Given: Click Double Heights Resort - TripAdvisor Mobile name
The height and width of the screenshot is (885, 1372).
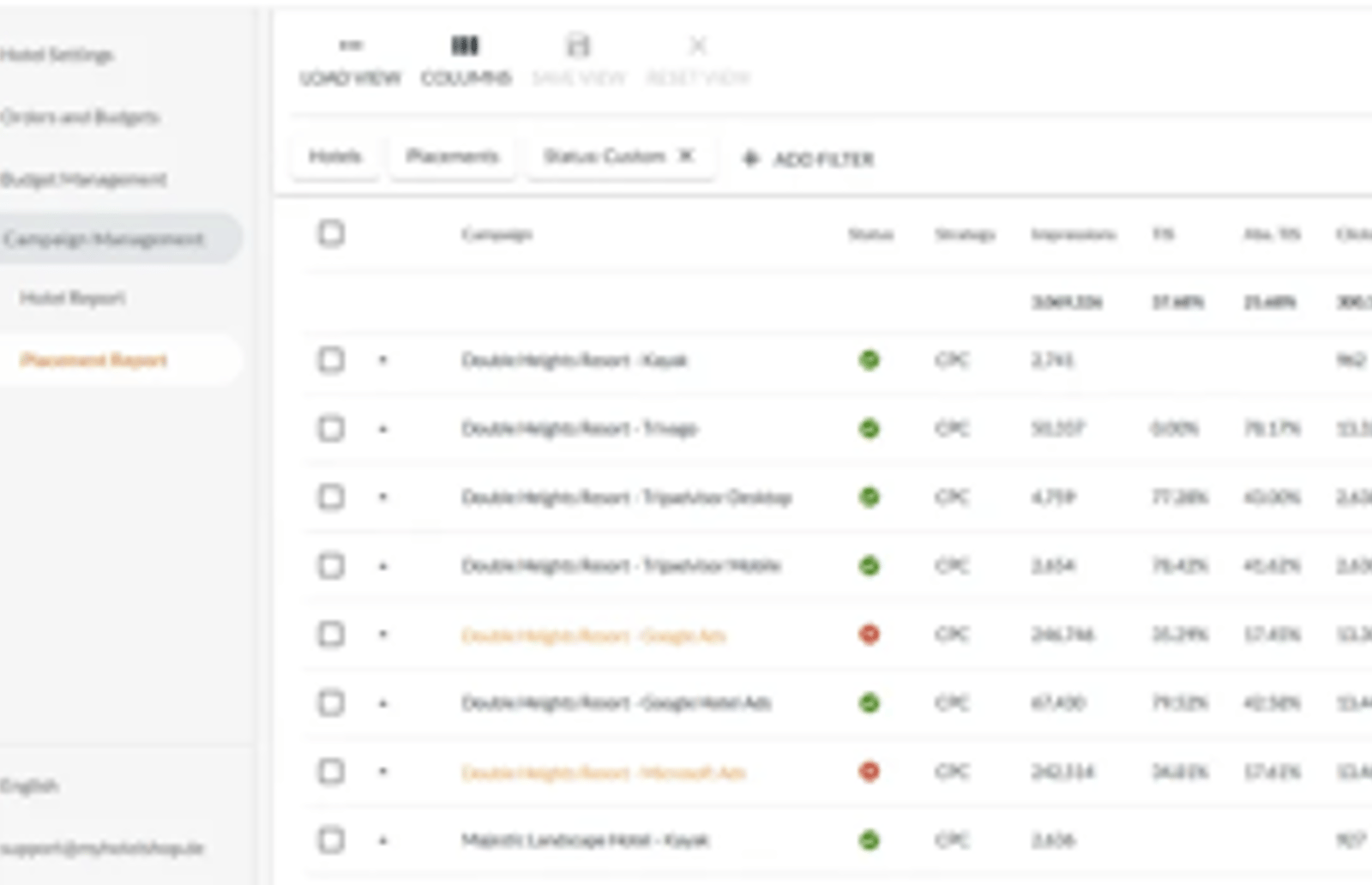Looking at the screenshot, I should click(621, 566).
